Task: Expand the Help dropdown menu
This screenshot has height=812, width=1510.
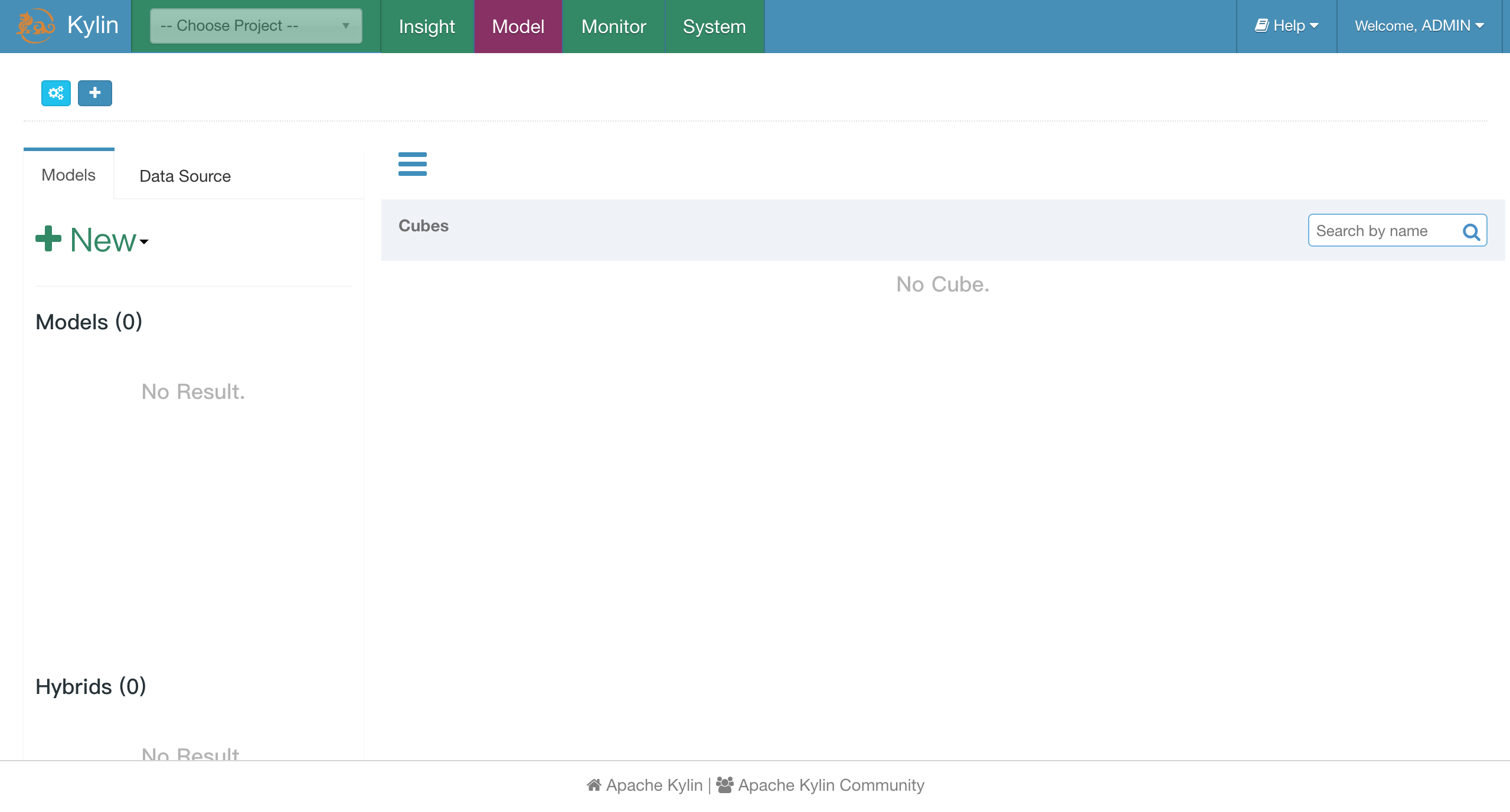Action: [1286, 26]
